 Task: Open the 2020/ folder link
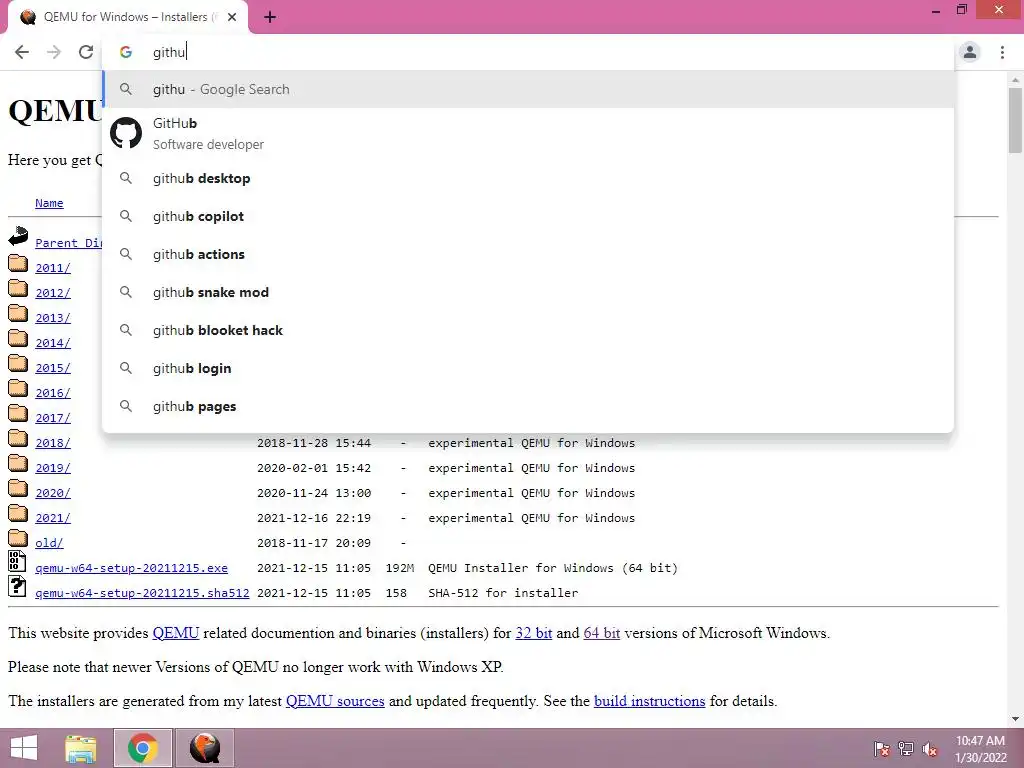coord(53,493)
